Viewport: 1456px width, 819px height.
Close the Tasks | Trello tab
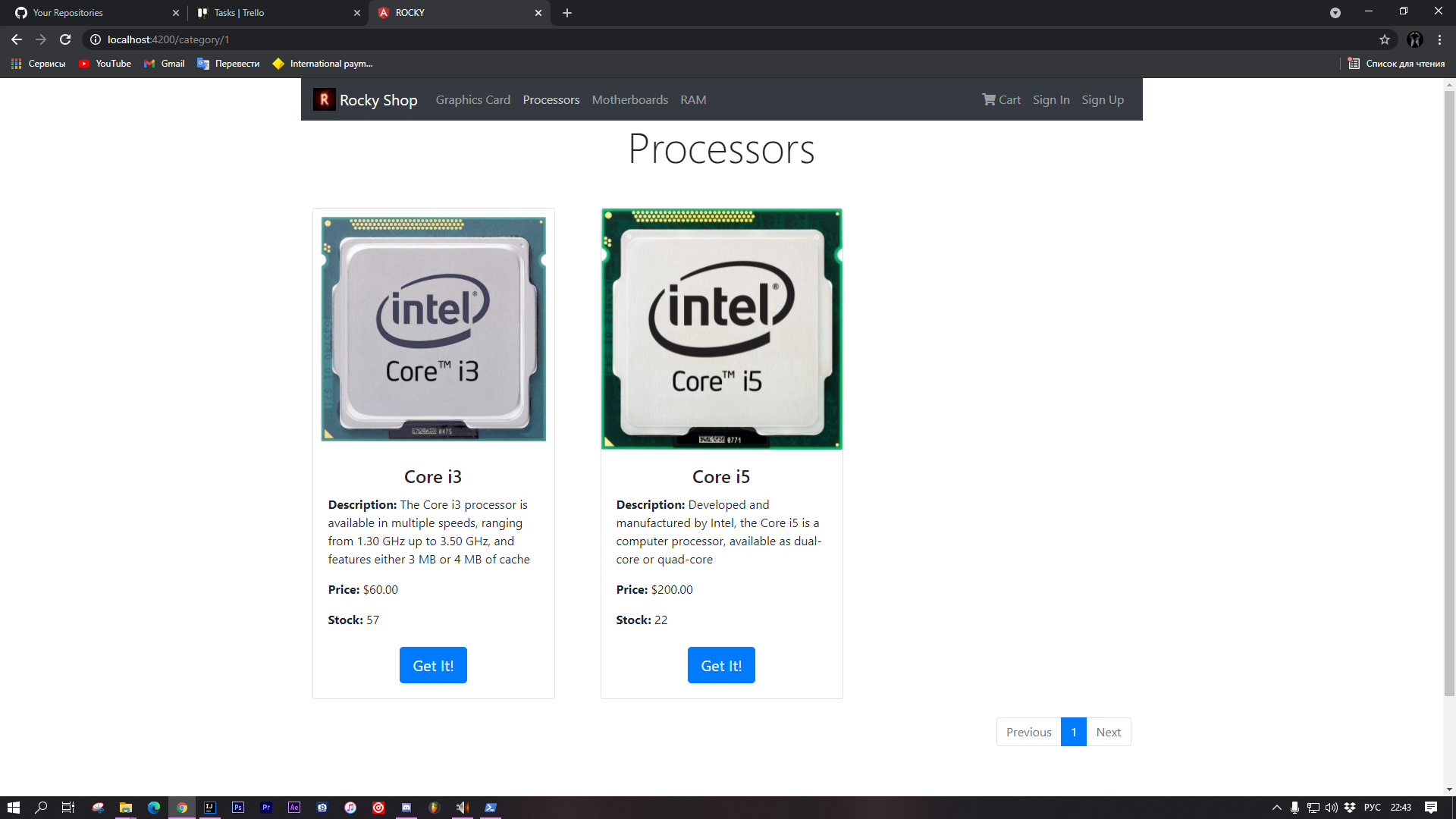357,13
